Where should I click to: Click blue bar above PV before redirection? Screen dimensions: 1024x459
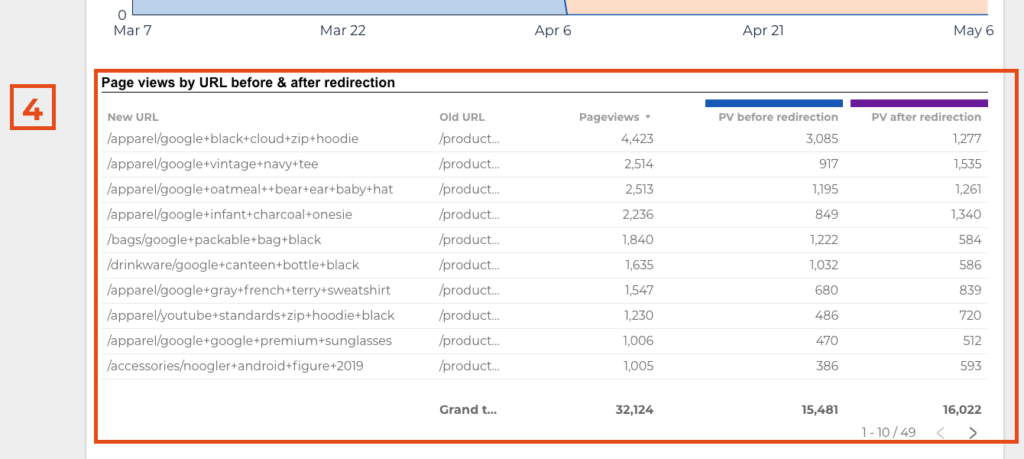pos(774,103)
